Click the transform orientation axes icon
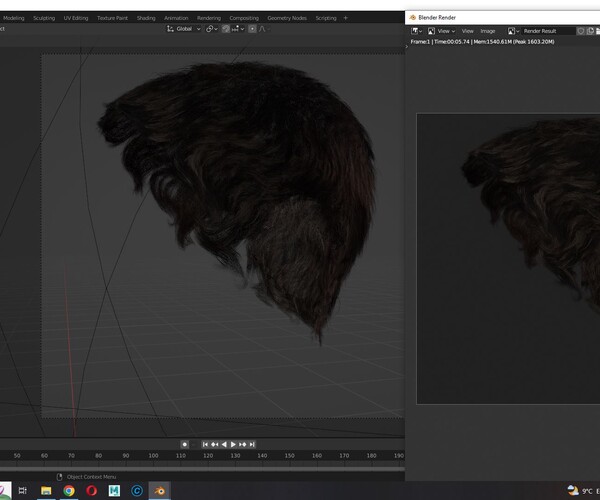This screenshot has height=500, width=600. [170, 29]
